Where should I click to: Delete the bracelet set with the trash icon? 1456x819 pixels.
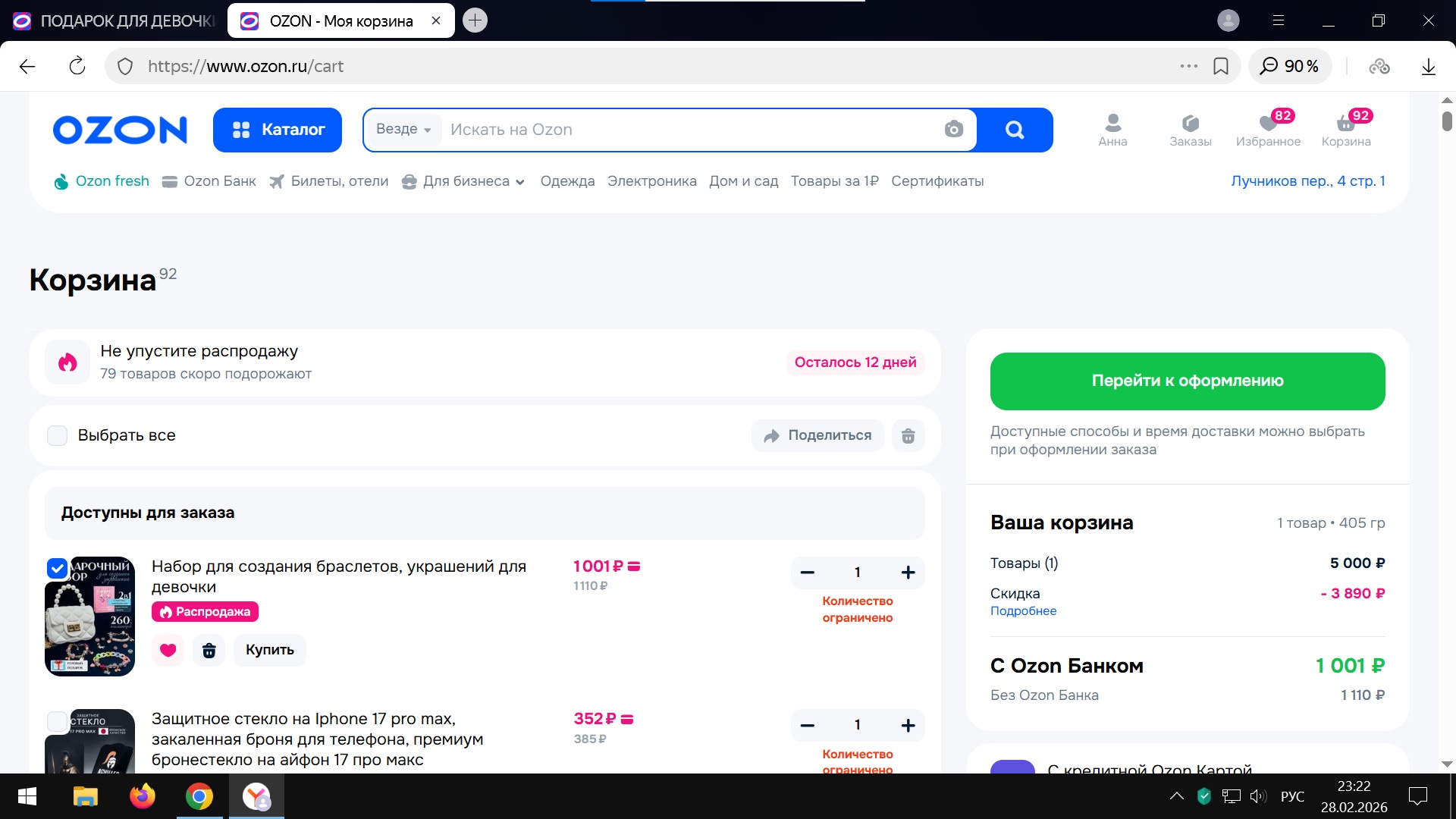pyautogui.click(x=209, y=650)
